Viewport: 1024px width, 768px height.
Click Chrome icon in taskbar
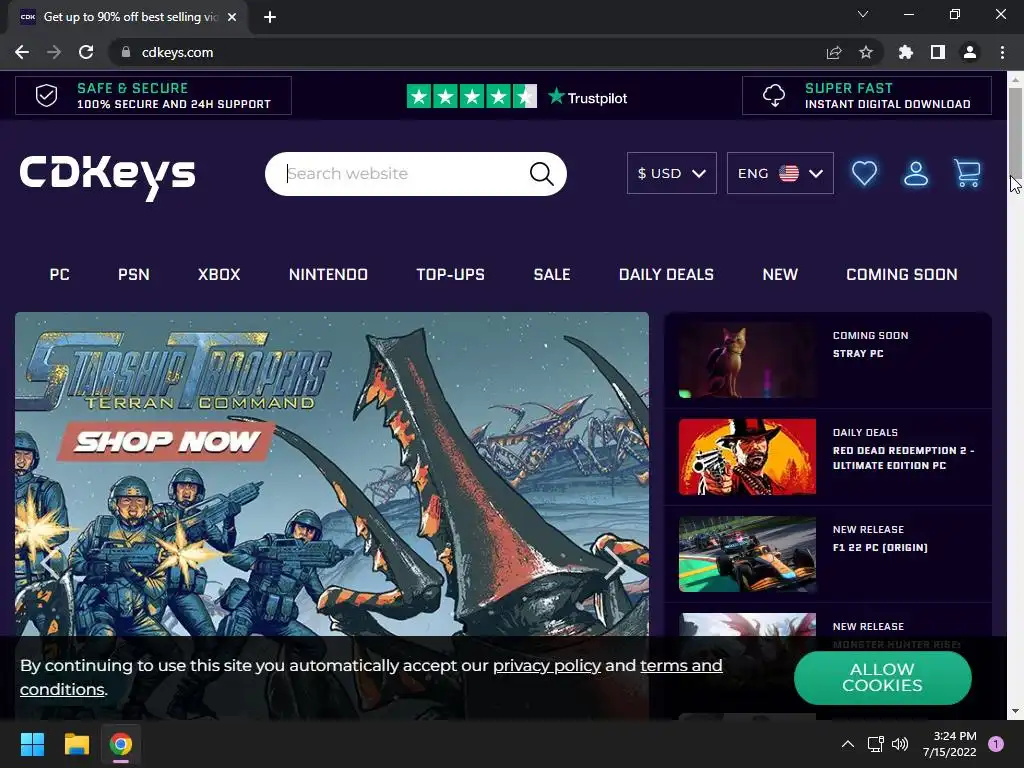tap(121, 744)
